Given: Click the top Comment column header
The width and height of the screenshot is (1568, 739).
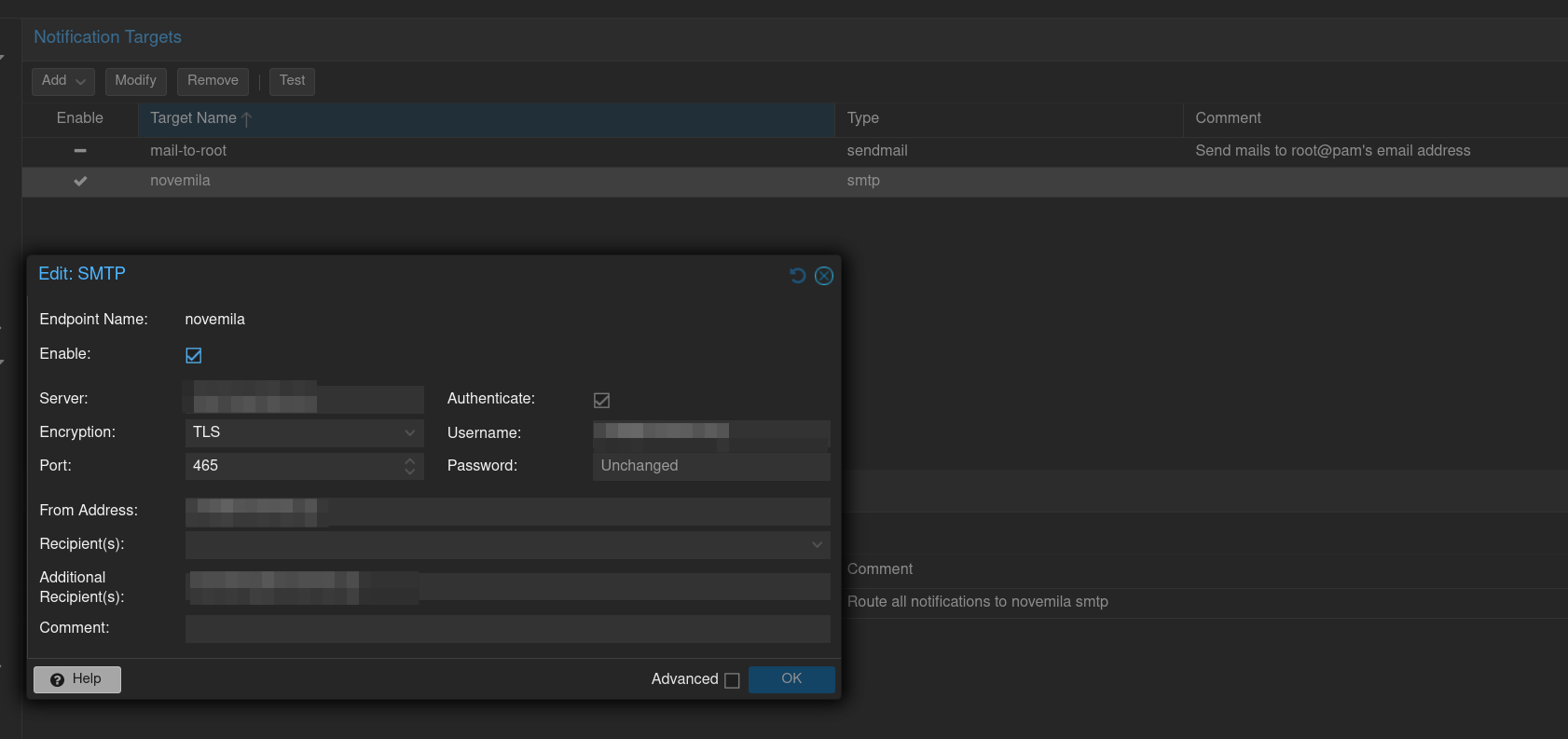Looking at the screenshot, I should 1375,118.
